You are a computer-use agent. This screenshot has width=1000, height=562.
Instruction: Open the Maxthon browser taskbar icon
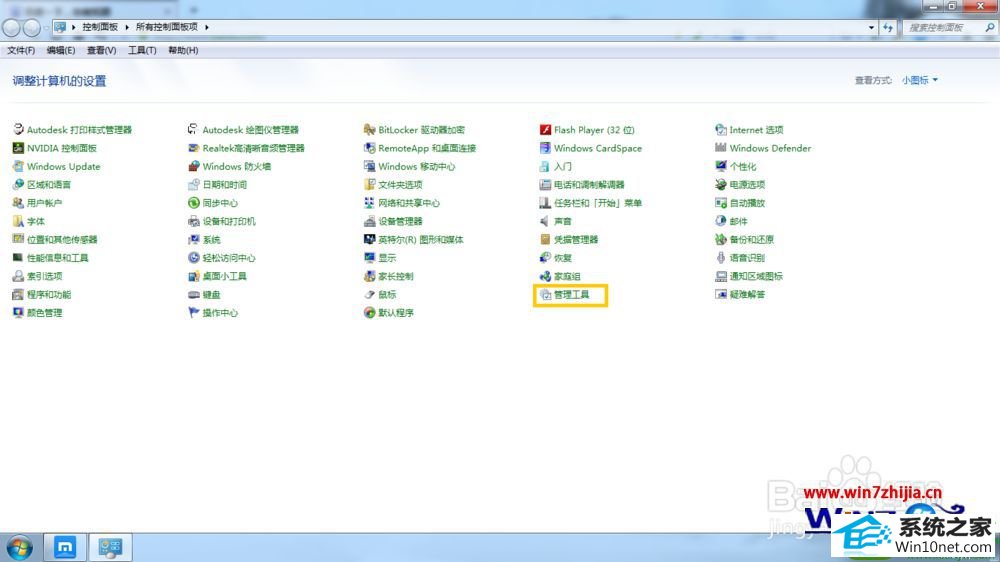point(64,547)
